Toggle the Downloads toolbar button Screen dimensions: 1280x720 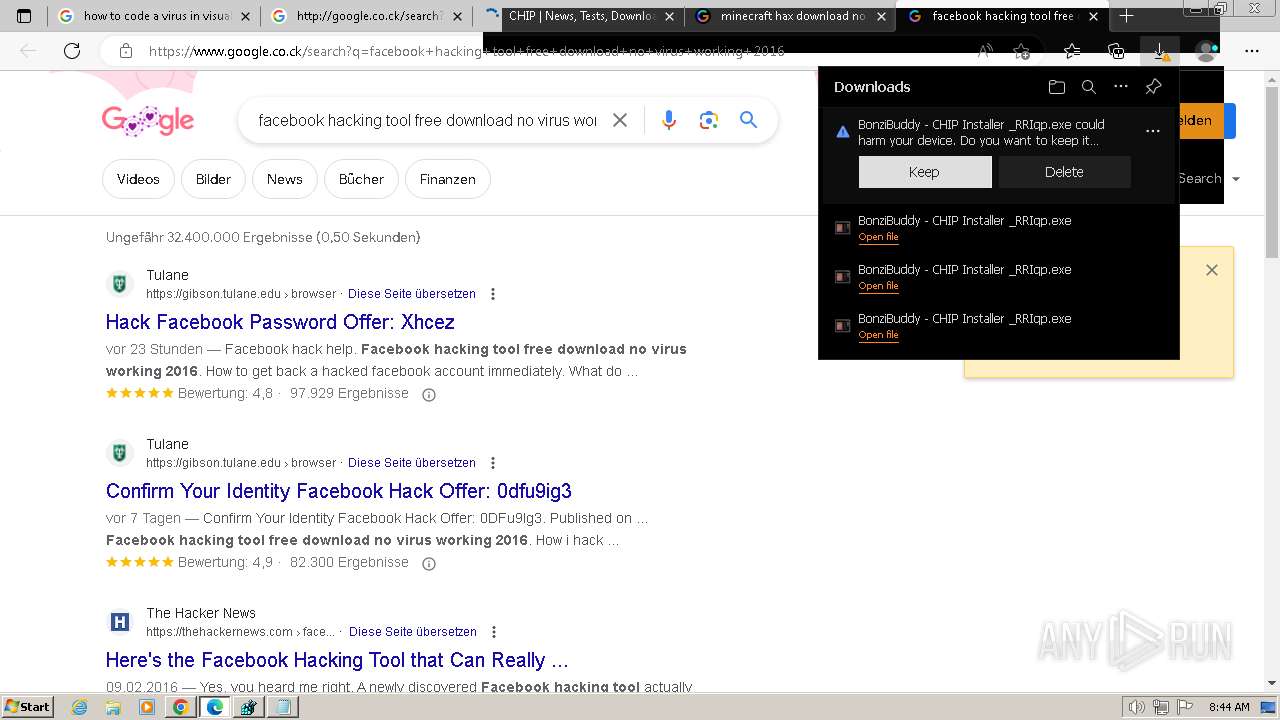click(1160, 51)
